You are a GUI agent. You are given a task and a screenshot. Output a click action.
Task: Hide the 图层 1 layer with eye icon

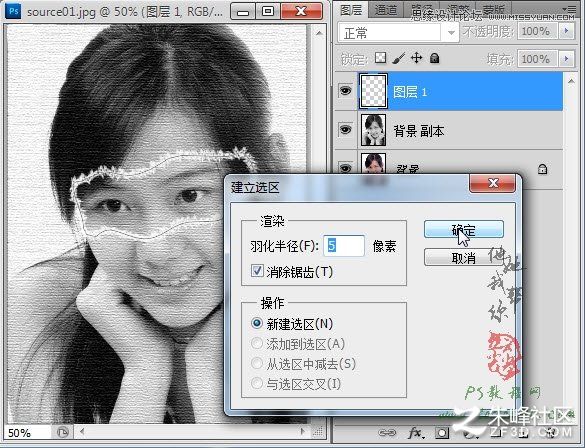coord(345,91)
